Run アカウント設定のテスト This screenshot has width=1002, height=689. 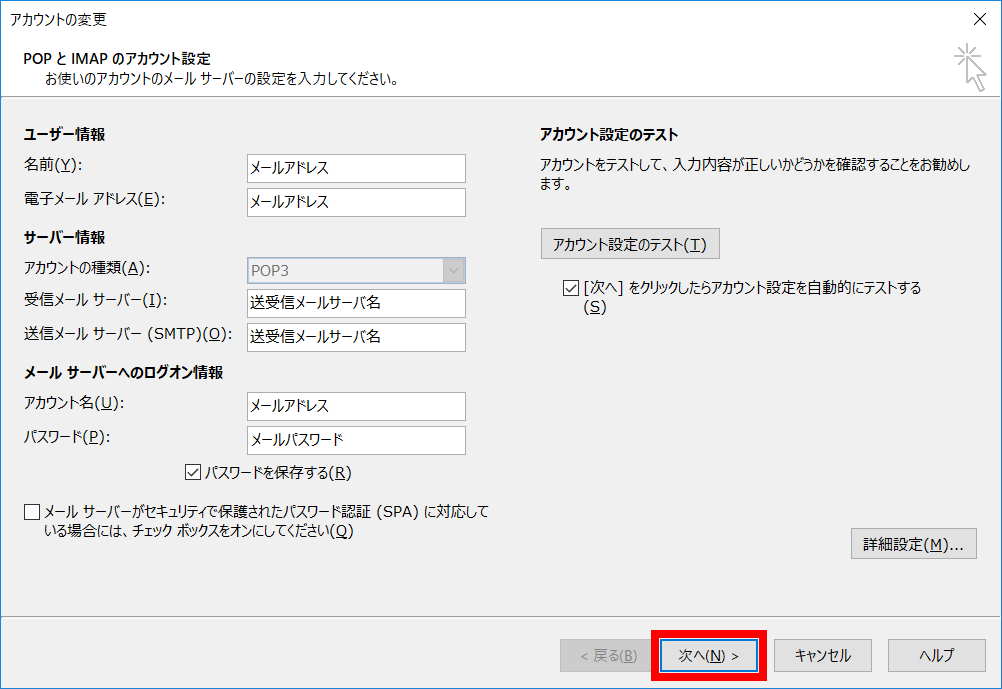pos(629,243)
